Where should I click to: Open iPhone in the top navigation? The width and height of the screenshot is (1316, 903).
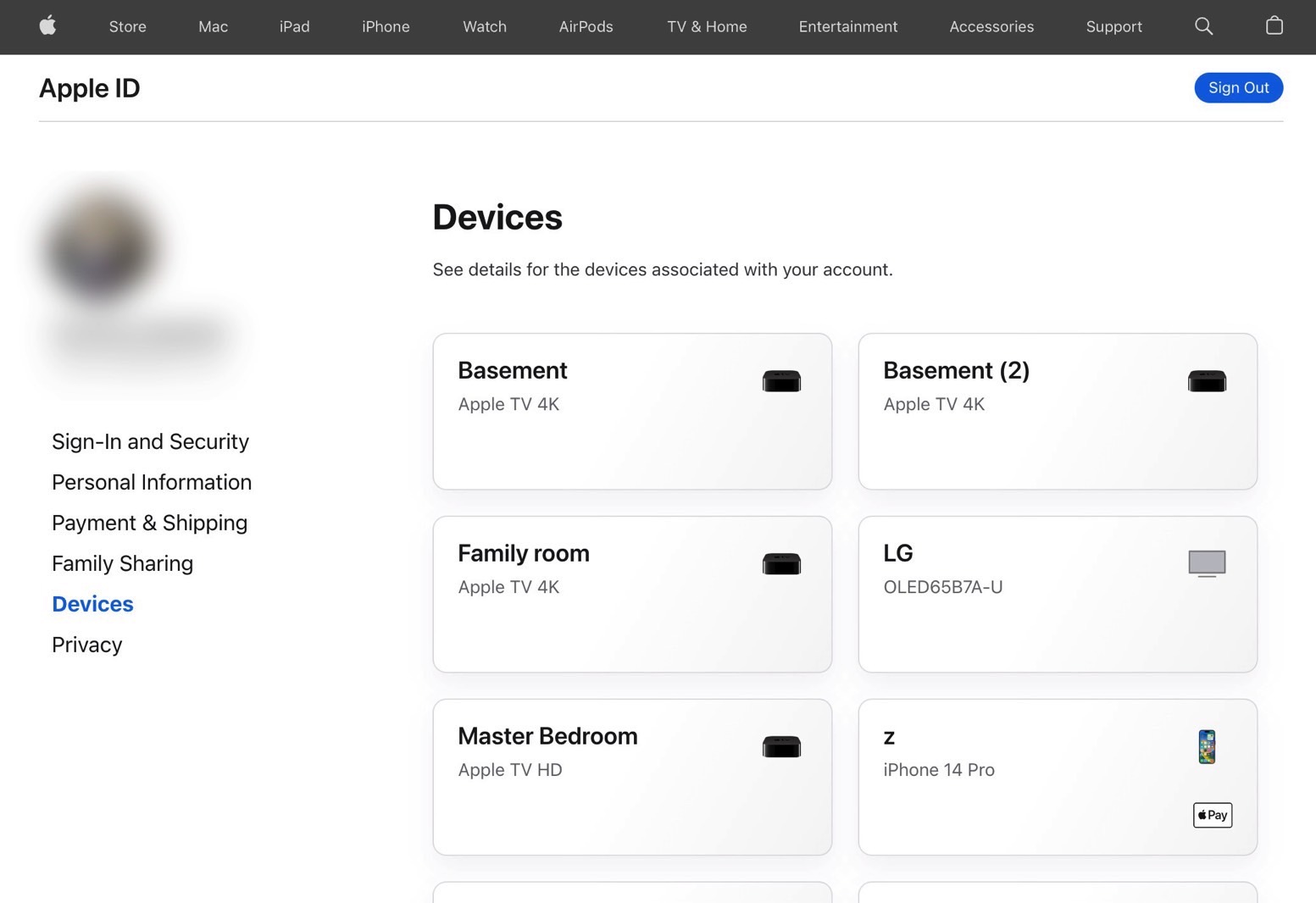[x=386, y=27]
